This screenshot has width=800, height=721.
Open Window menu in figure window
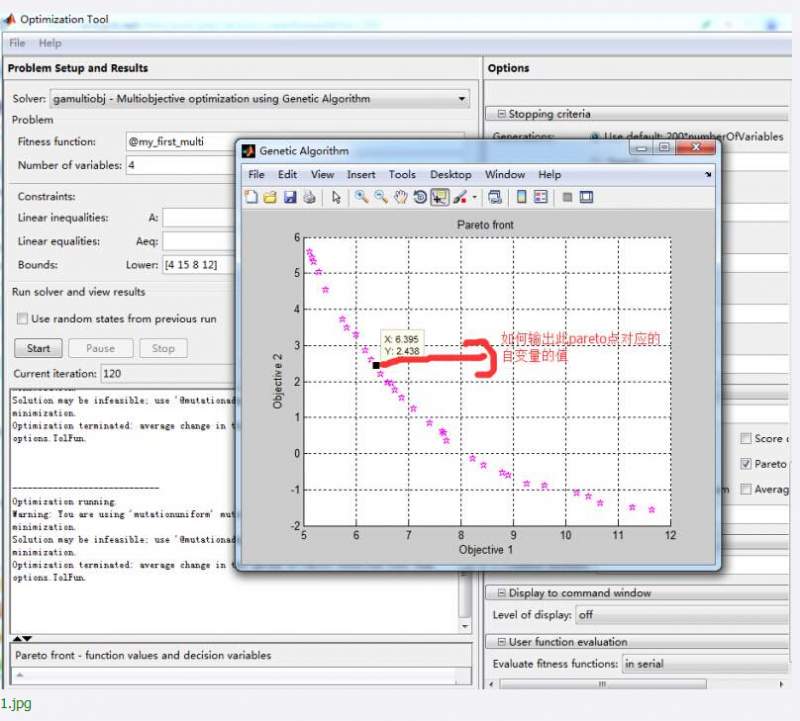[505, 175]
